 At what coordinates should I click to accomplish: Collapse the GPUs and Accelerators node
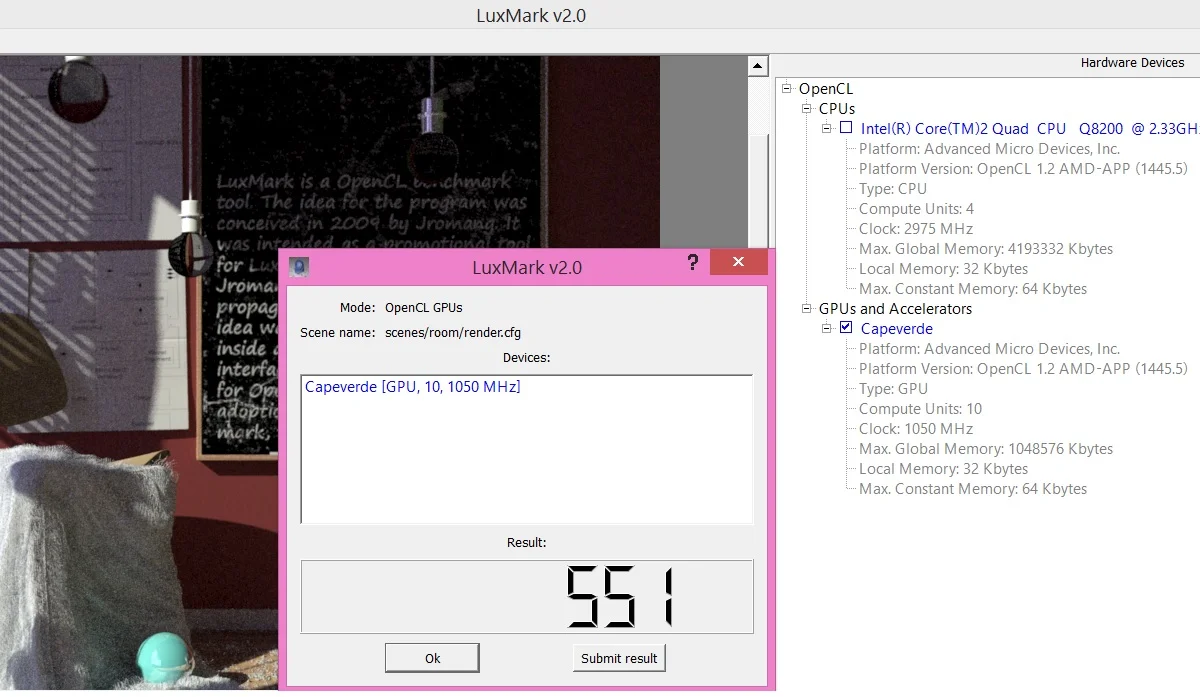(x=807, y=308)
